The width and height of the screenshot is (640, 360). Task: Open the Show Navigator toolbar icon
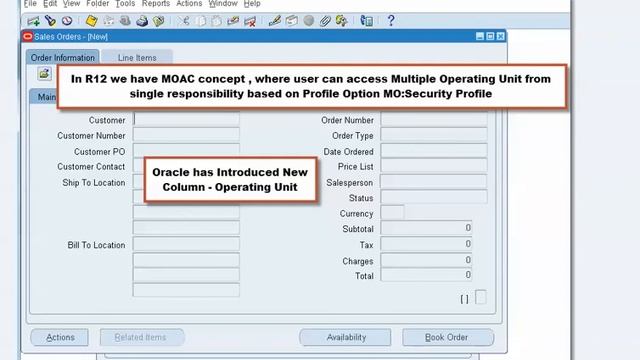tap(67, 20)
